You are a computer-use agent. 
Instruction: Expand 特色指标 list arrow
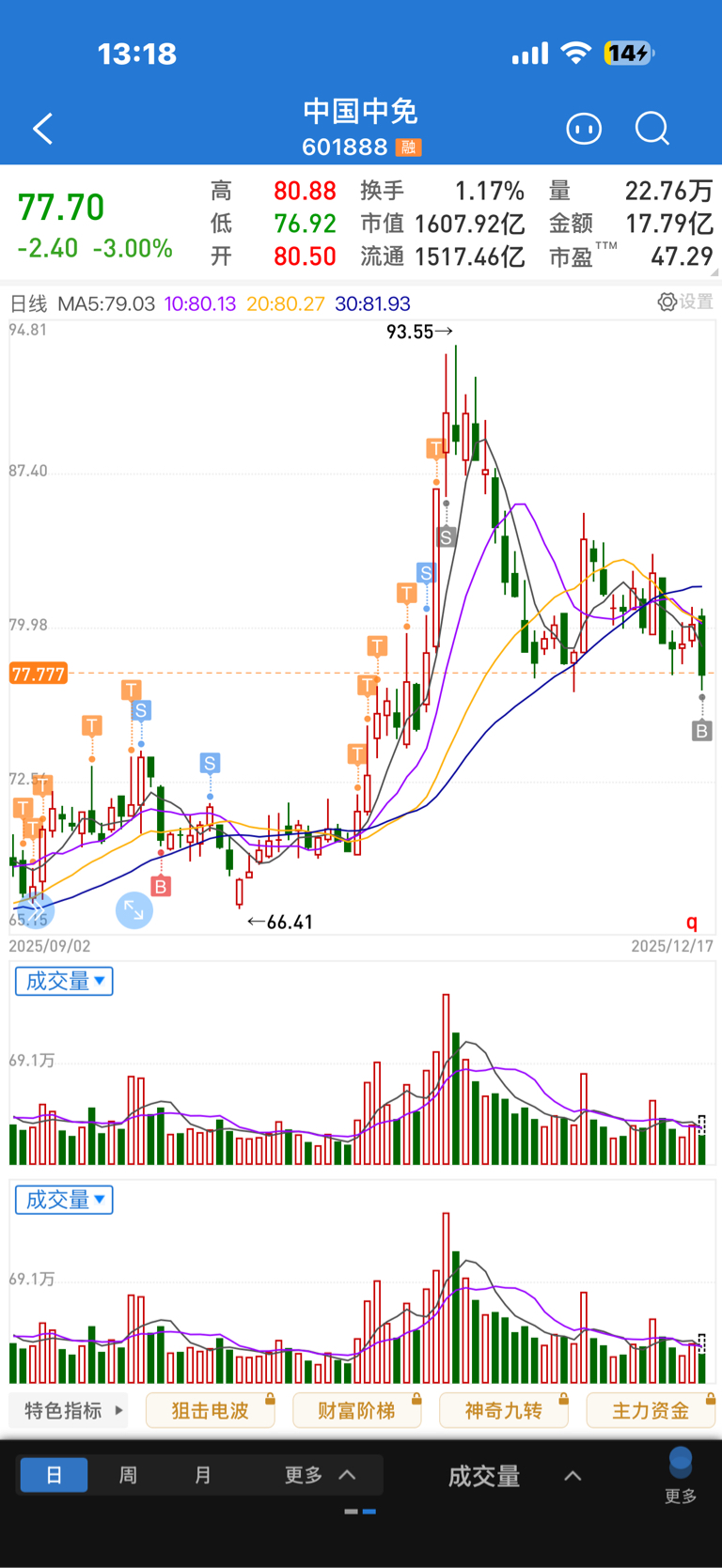click(x=118, y=1410)
